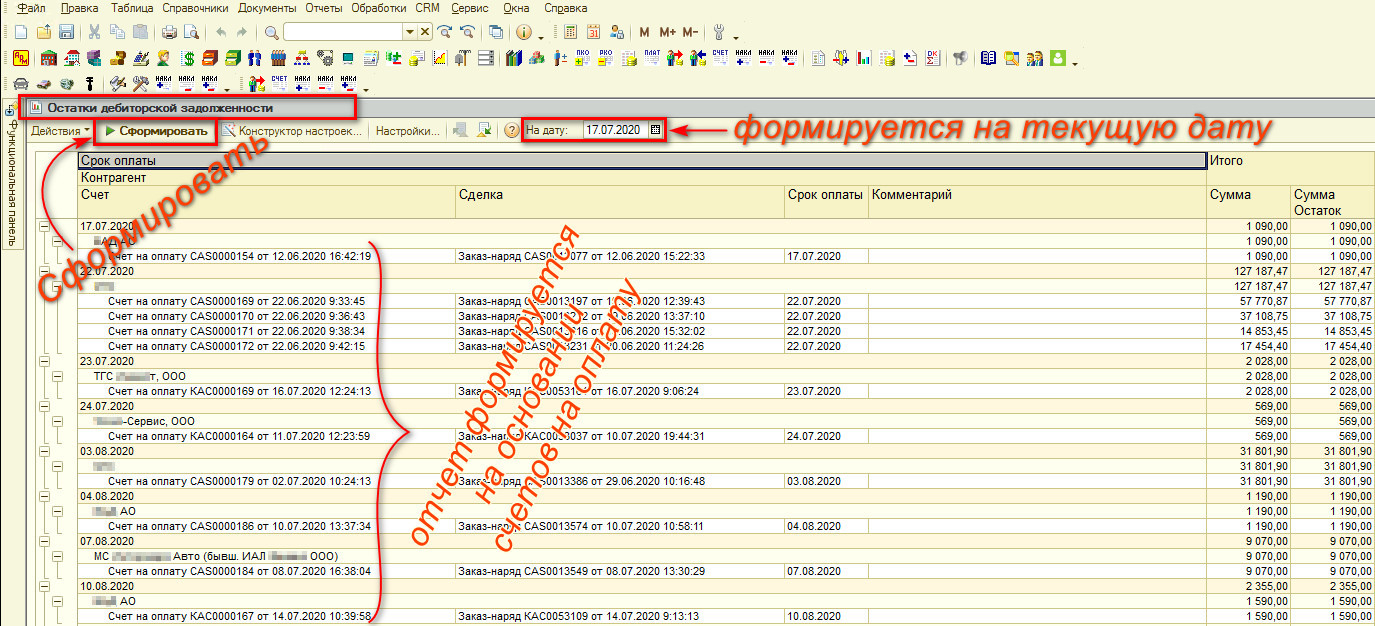Open the Правка menu

click(x=79, y=8)
